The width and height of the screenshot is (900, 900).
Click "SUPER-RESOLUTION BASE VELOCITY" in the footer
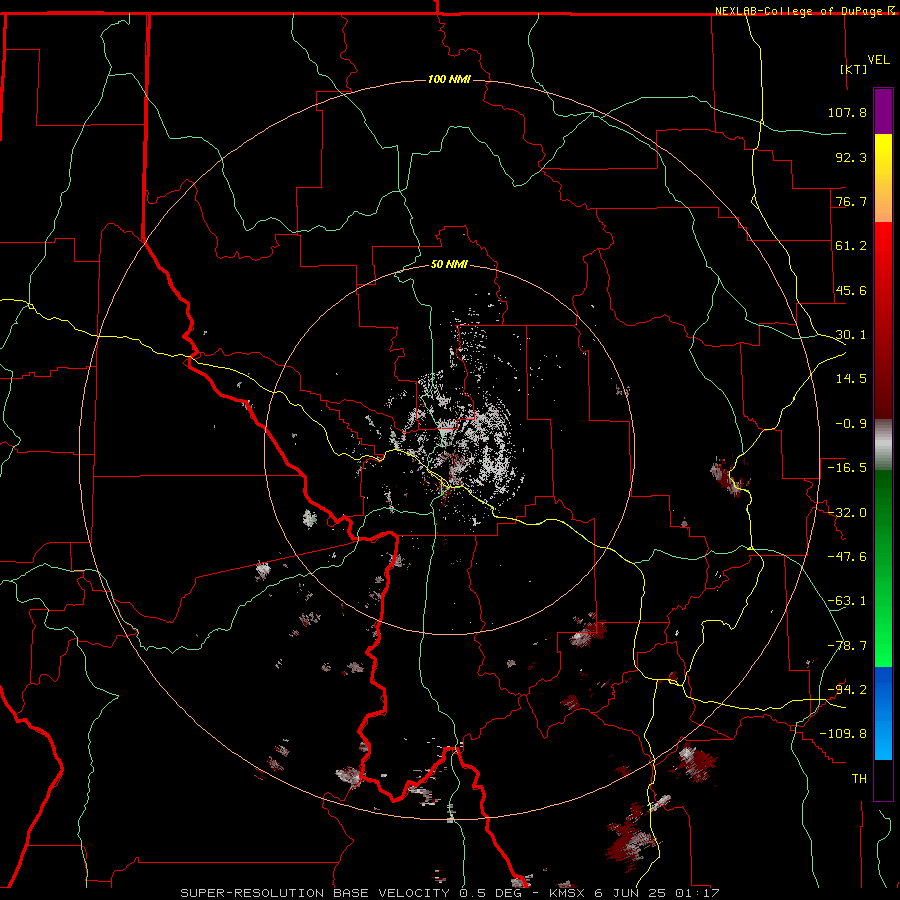pyautogui.click(x=315, y=893)
